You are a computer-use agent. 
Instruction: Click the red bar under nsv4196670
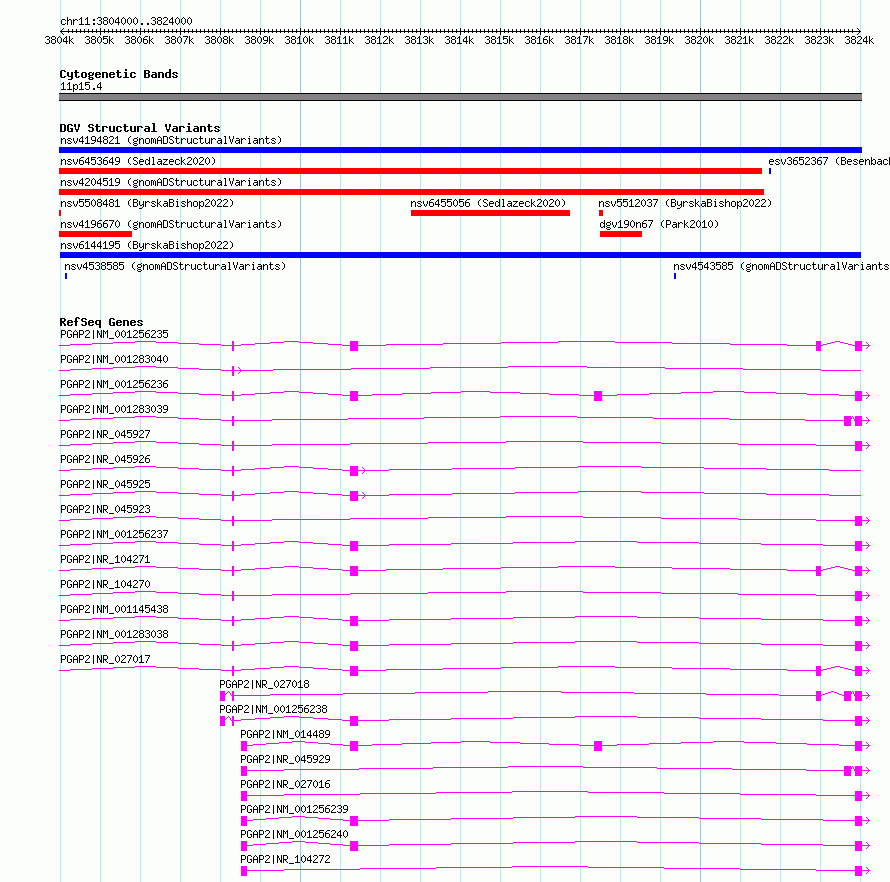[95, 234]
